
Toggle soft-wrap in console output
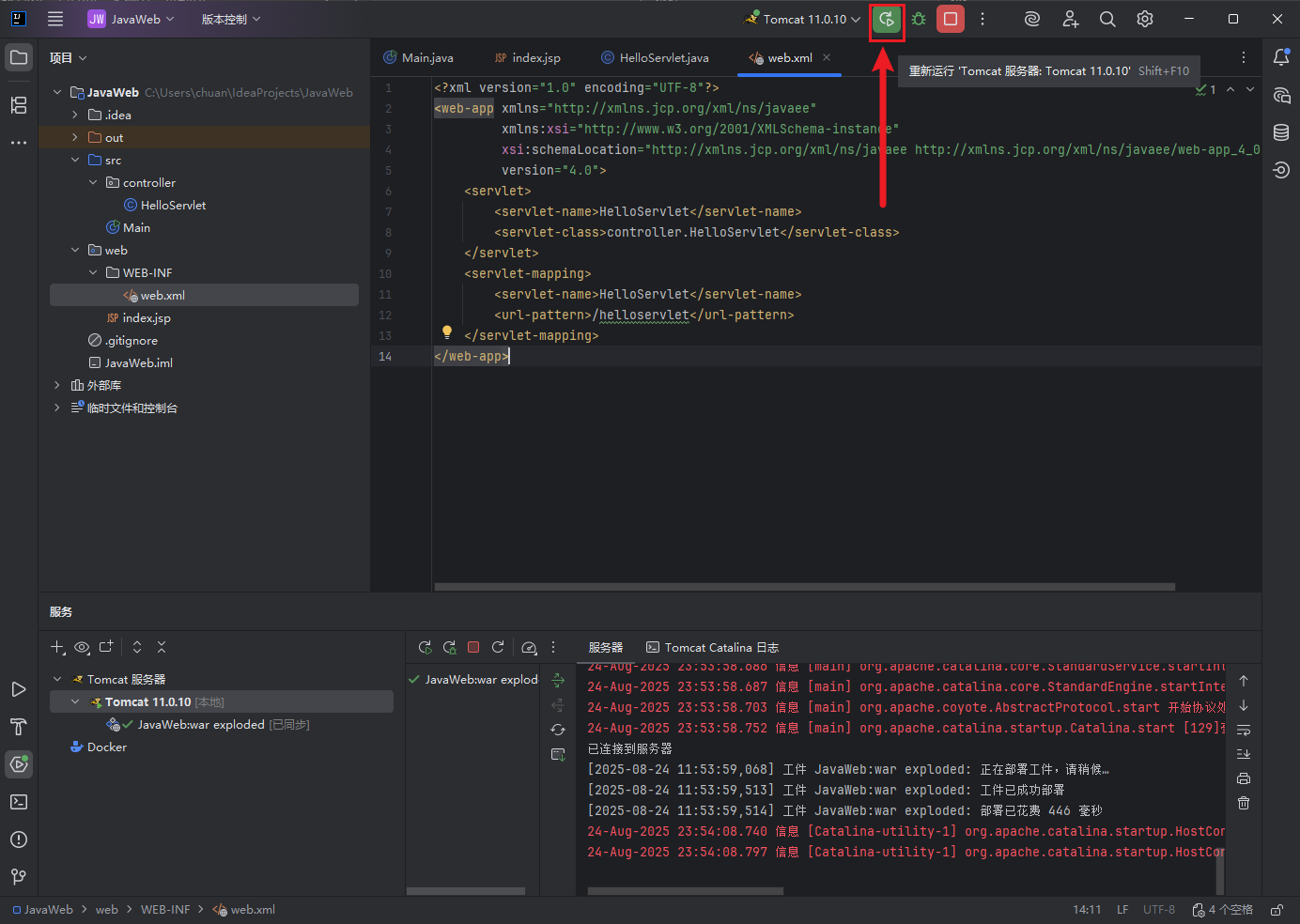coord(1244,730)
